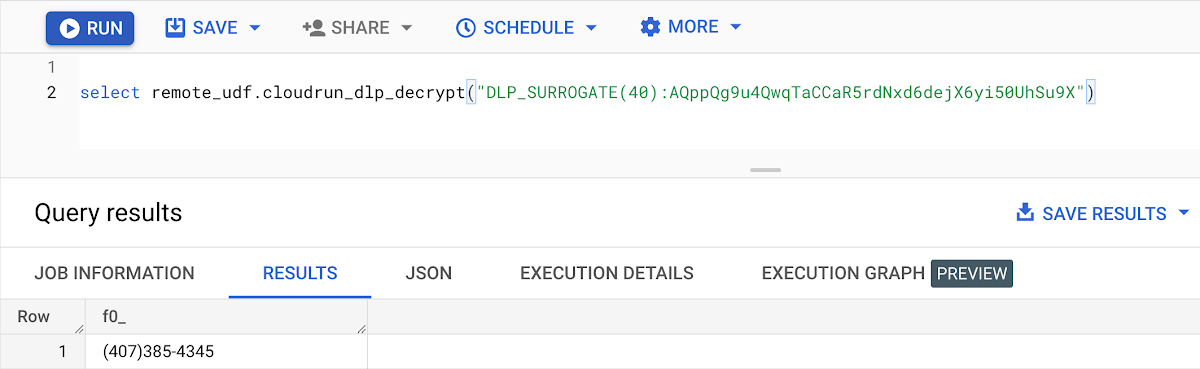Click the SAVE text label

pyautogui.click(x=215, y=28)
